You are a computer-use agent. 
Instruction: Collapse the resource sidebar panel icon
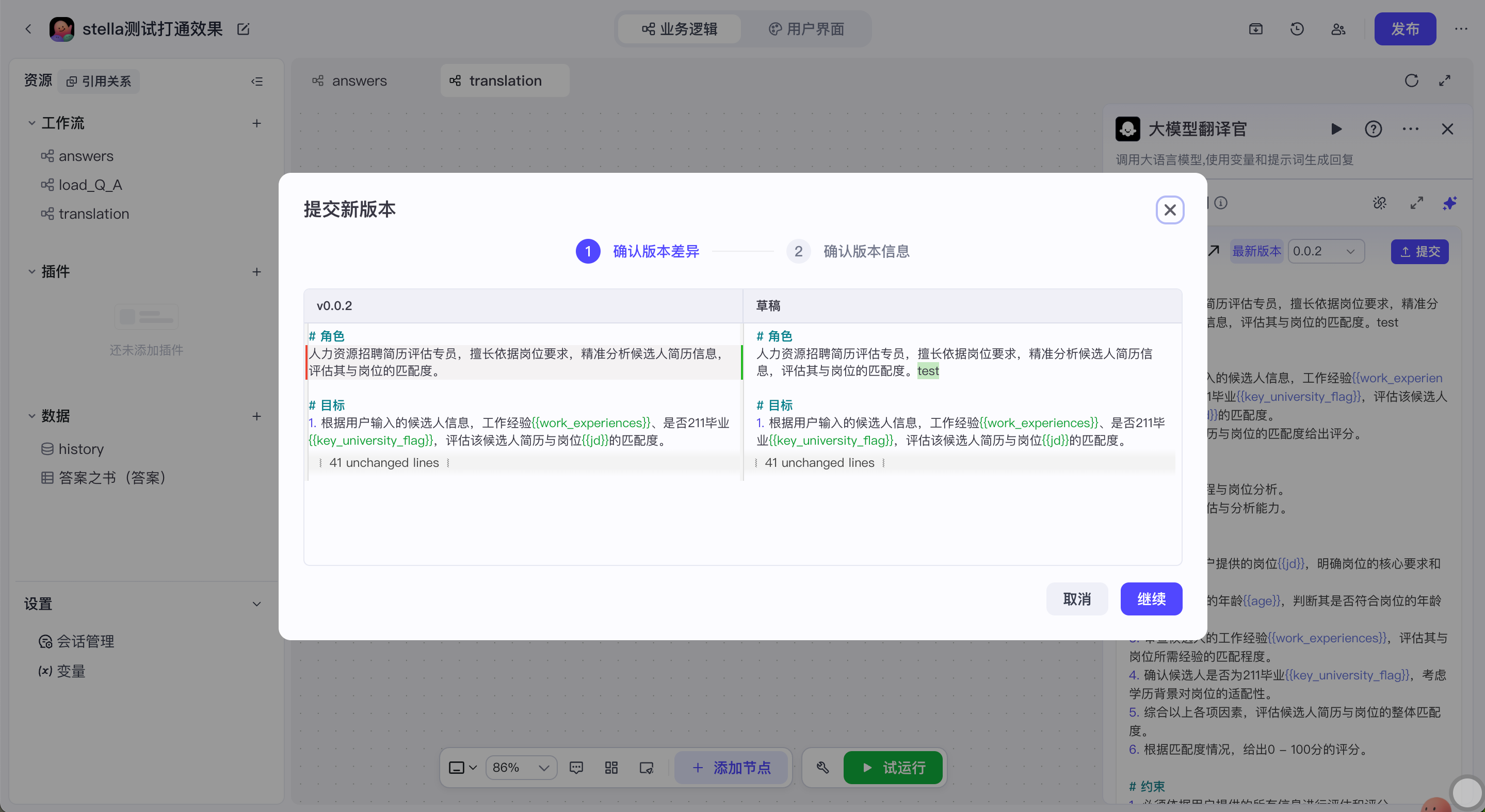(257, 82)
